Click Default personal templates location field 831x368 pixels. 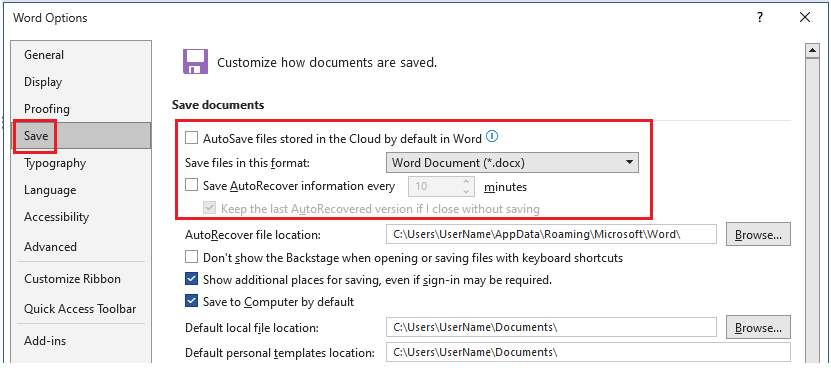pyautogui.click(x=588, y=352)
